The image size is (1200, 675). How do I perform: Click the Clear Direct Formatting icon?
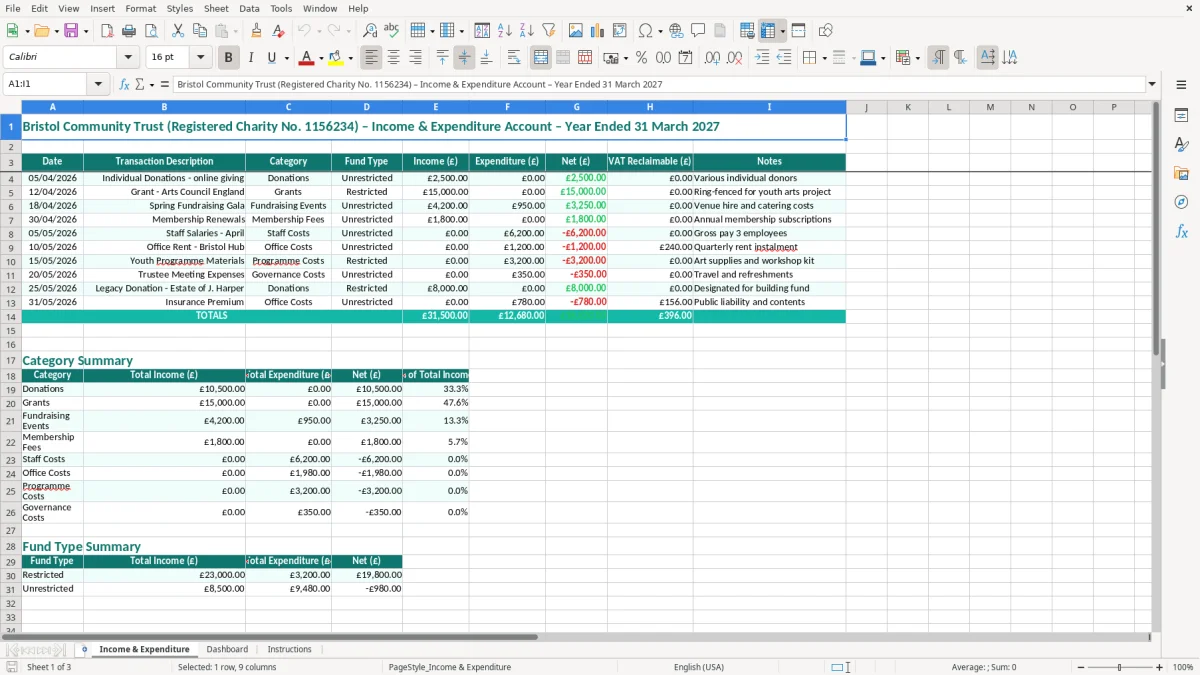tap(277, 31)
